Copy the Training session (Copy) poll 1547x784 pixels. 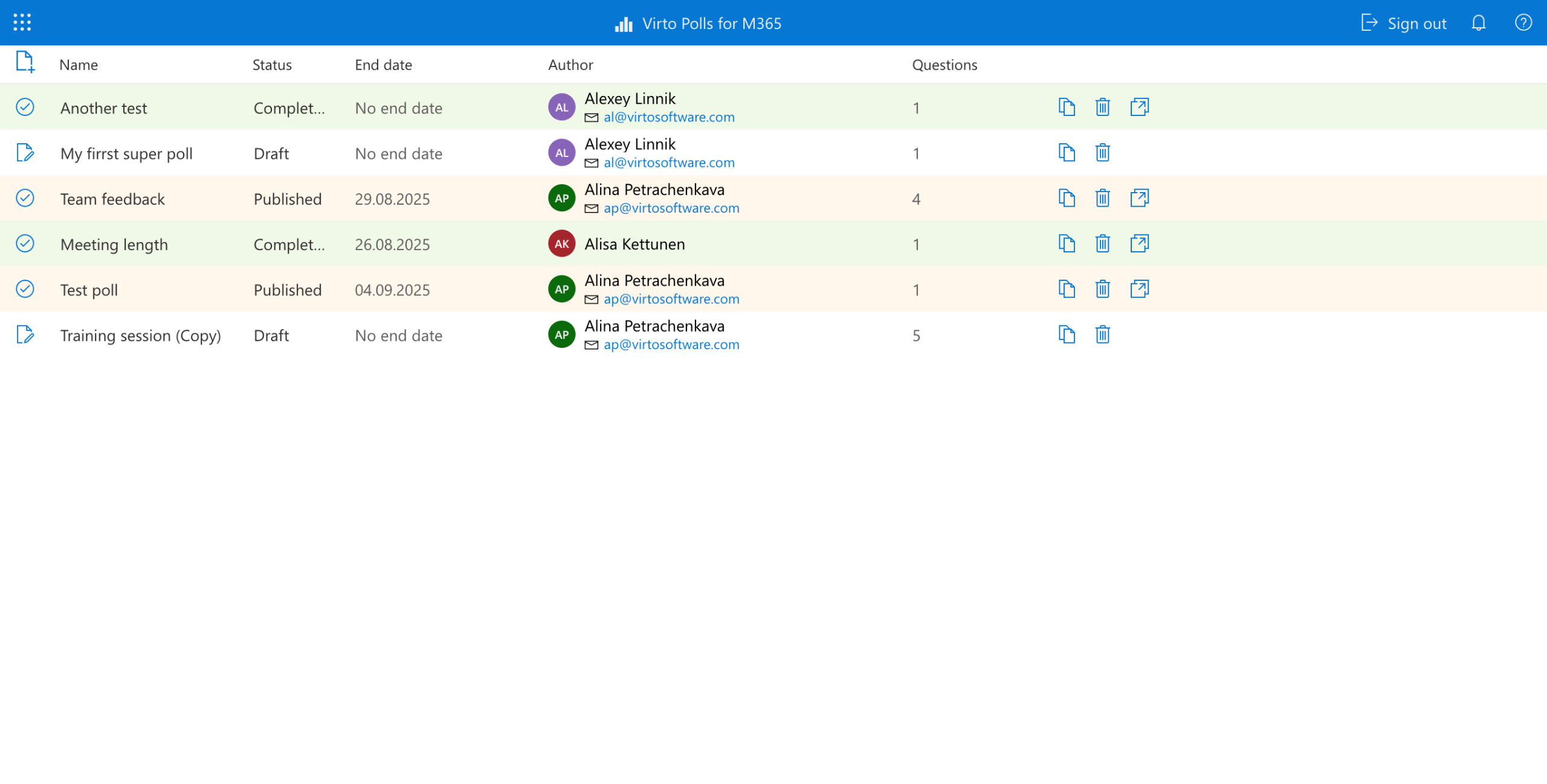(x=1067, y=335)
